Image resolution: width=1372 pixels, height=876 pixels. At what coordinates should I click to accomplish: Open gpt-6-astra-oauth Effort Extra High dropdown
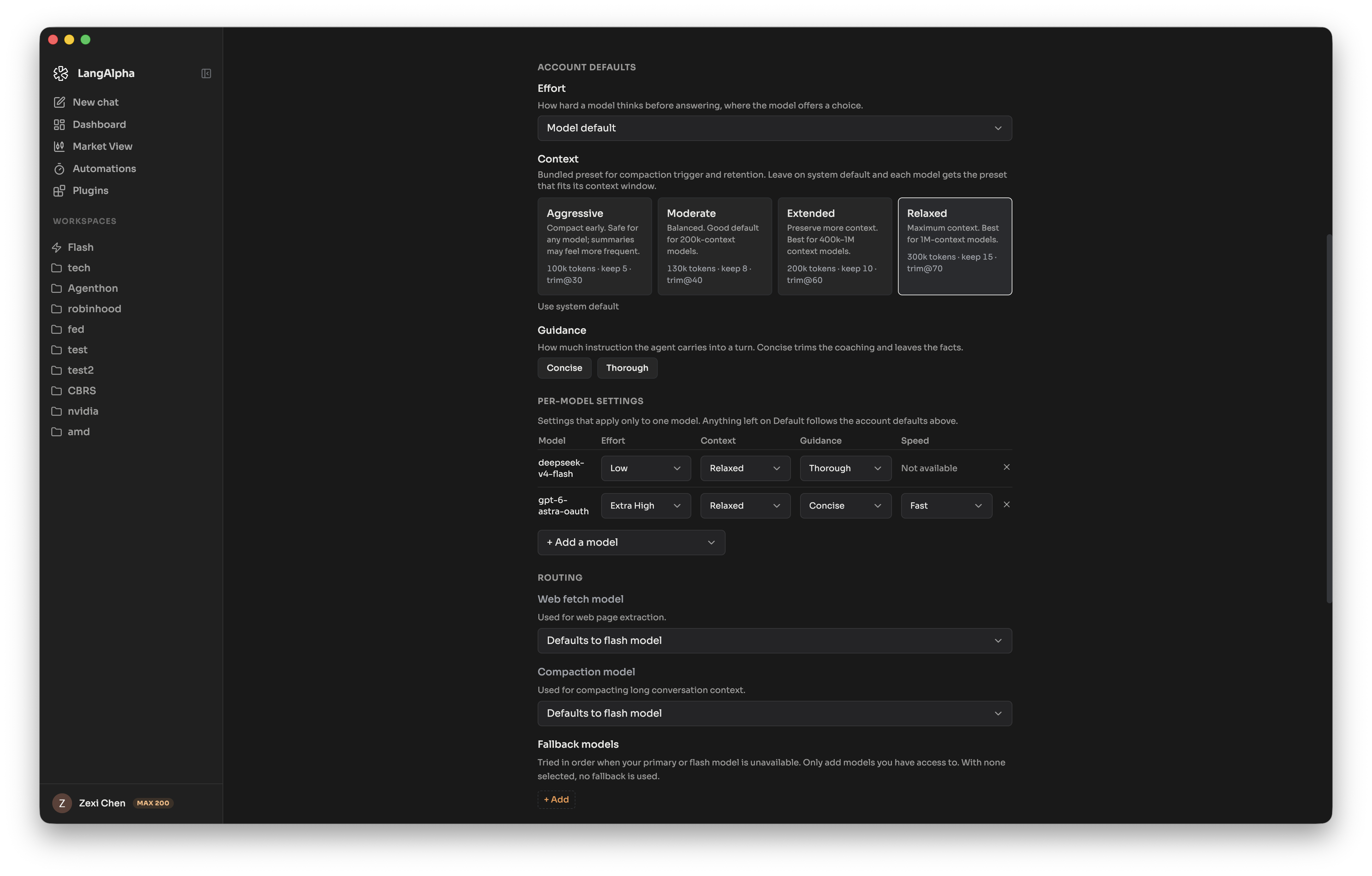645,506
